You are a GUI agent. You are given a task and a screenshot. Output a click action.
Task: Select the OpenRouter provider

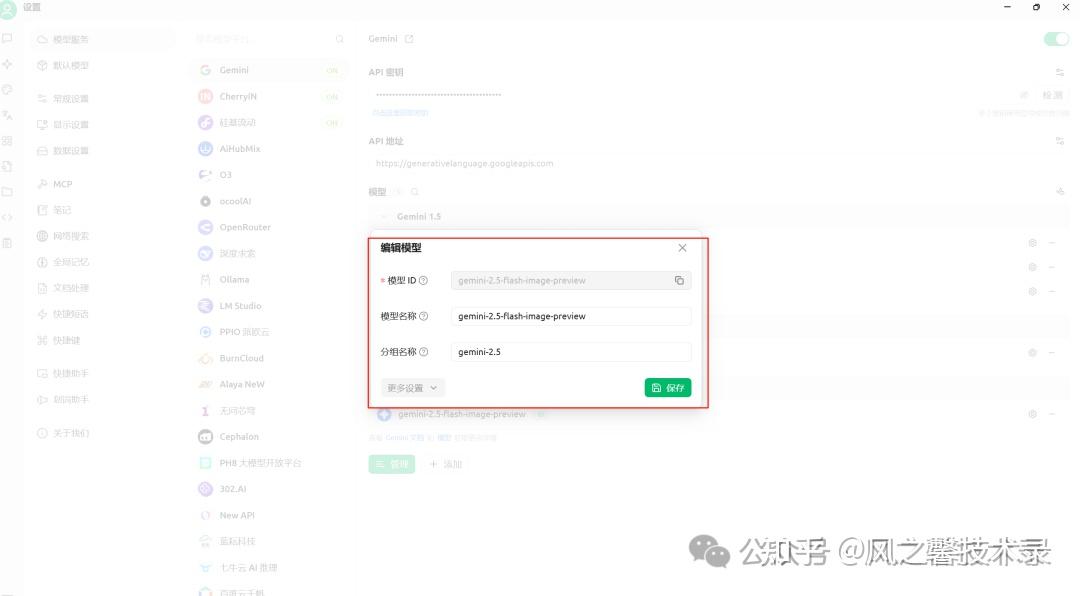(x=245, y=227)
